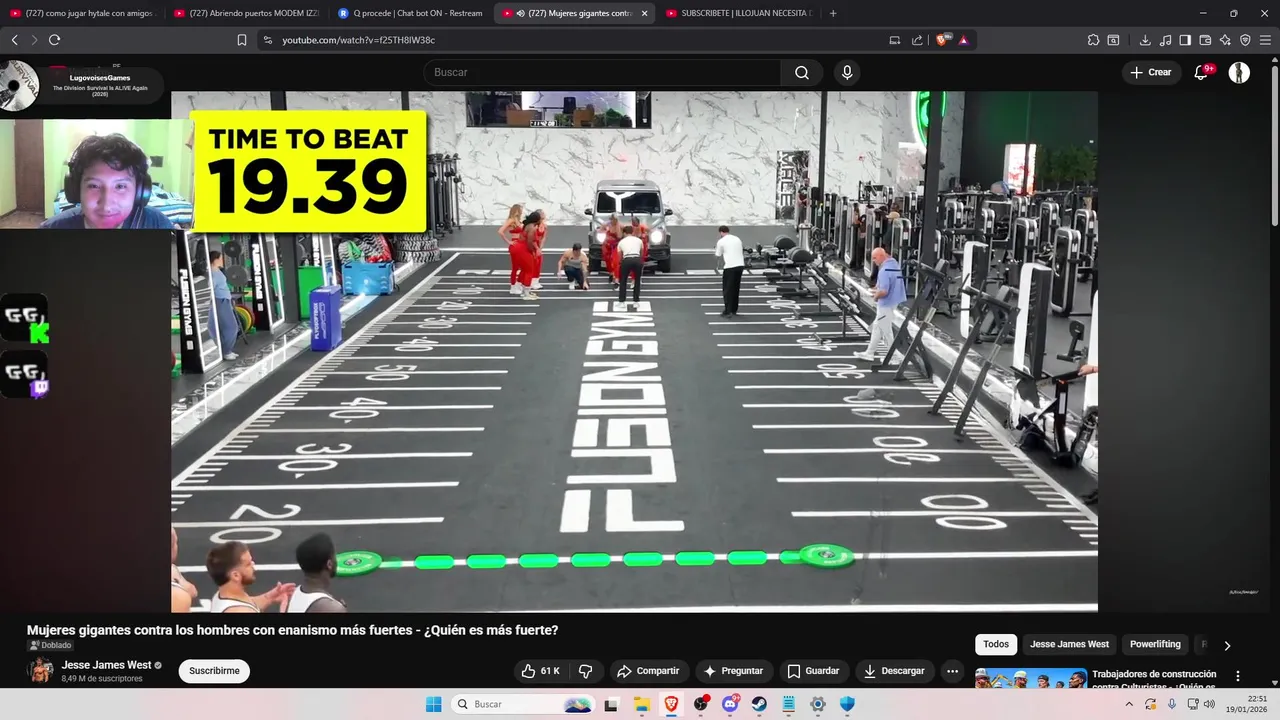Click the bookmark icon beside the address bar
The height and width of the screenshot is (720, 1280).
click(x=242, y=40)
